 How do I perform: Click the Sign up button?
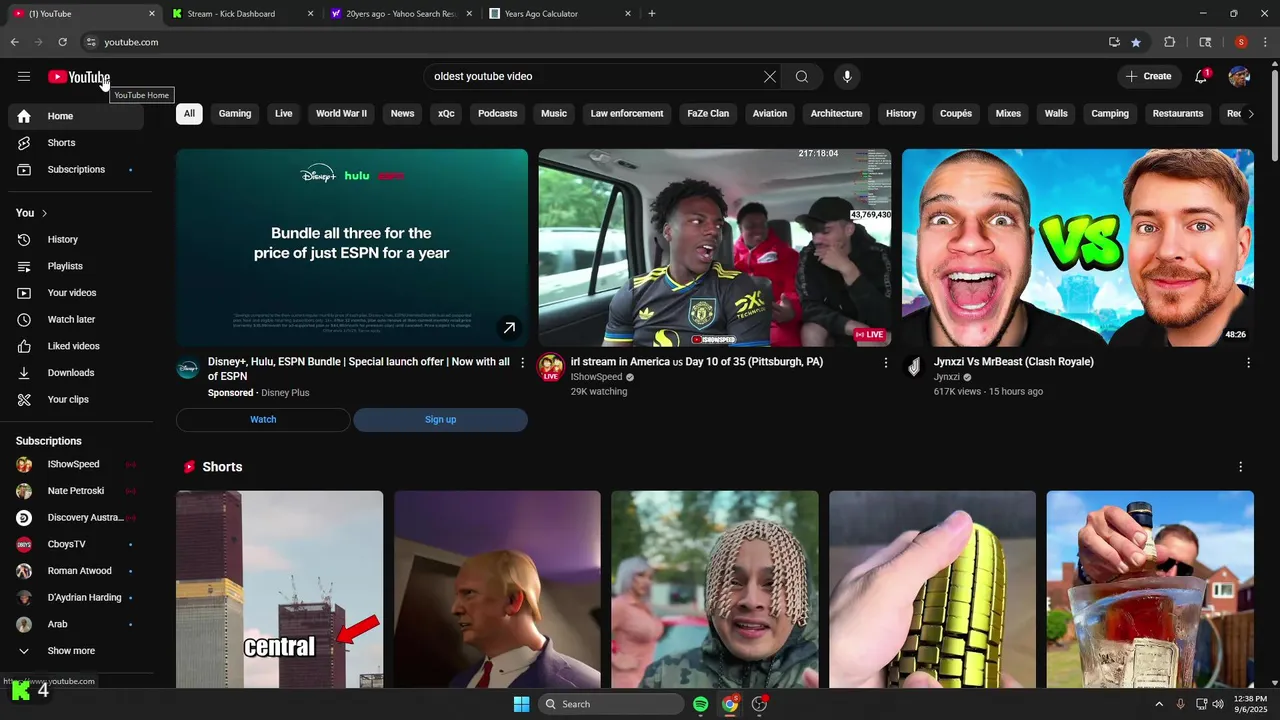pyautogui.click(x=440, y=420)
